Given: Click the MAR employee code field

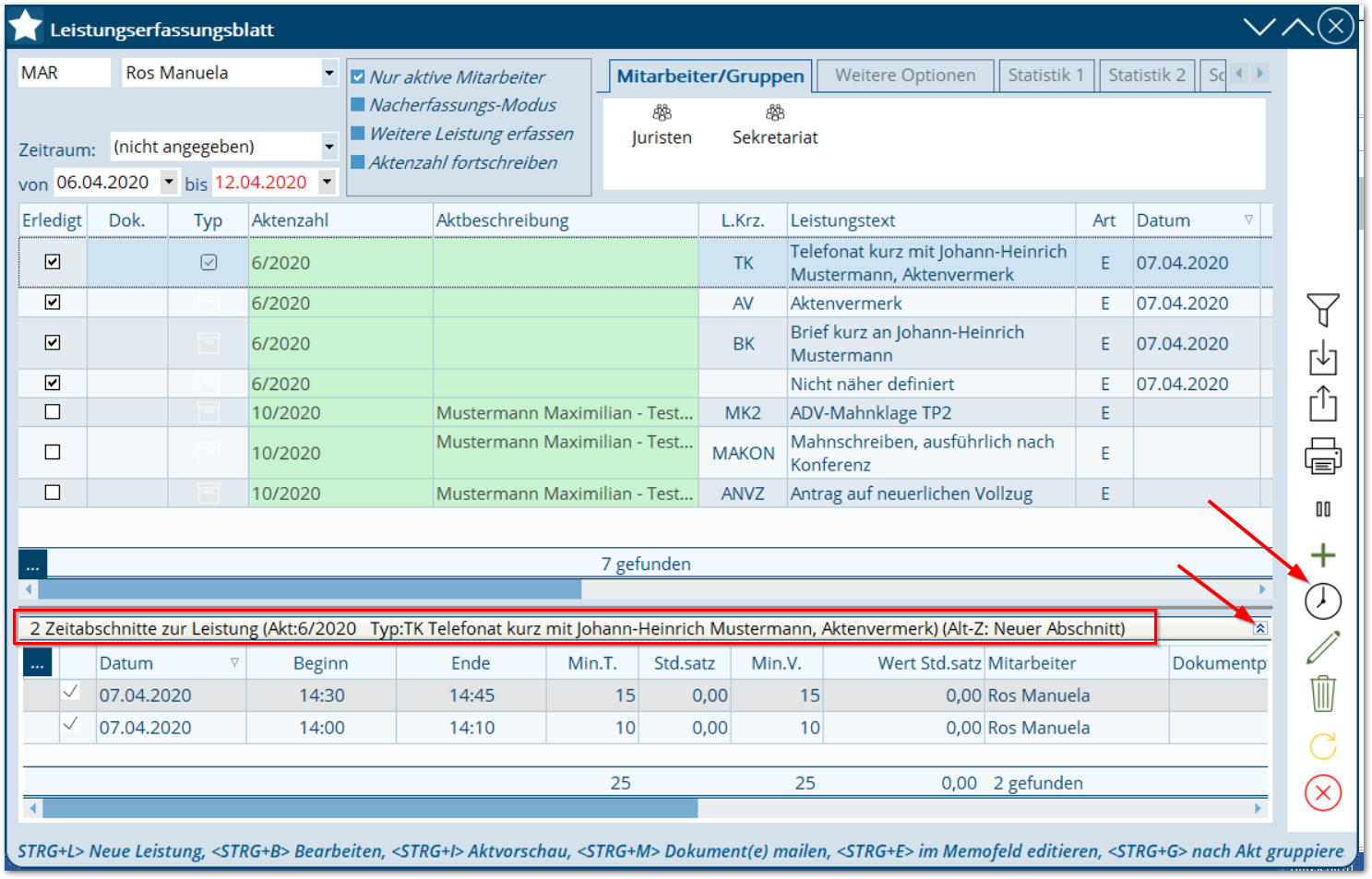Looking at the screenshot, I should (x=64, y=72).
